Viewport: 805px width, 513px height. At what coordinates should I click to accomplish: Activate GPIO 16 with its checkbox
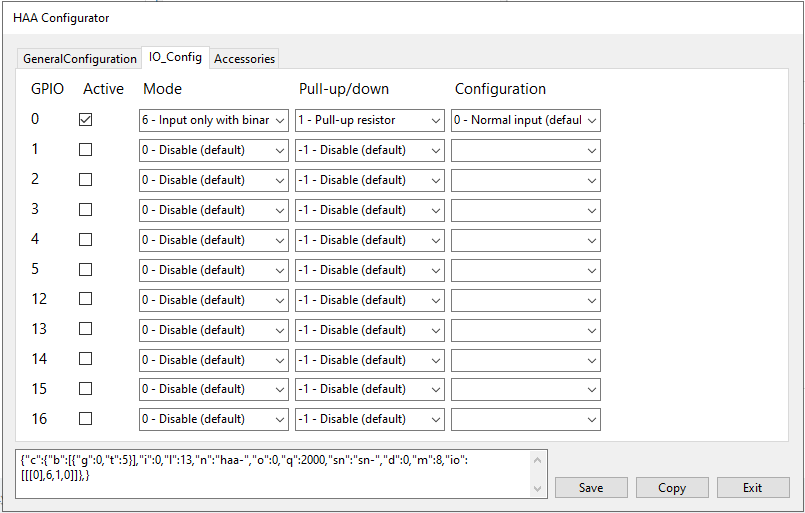point(85,419)
